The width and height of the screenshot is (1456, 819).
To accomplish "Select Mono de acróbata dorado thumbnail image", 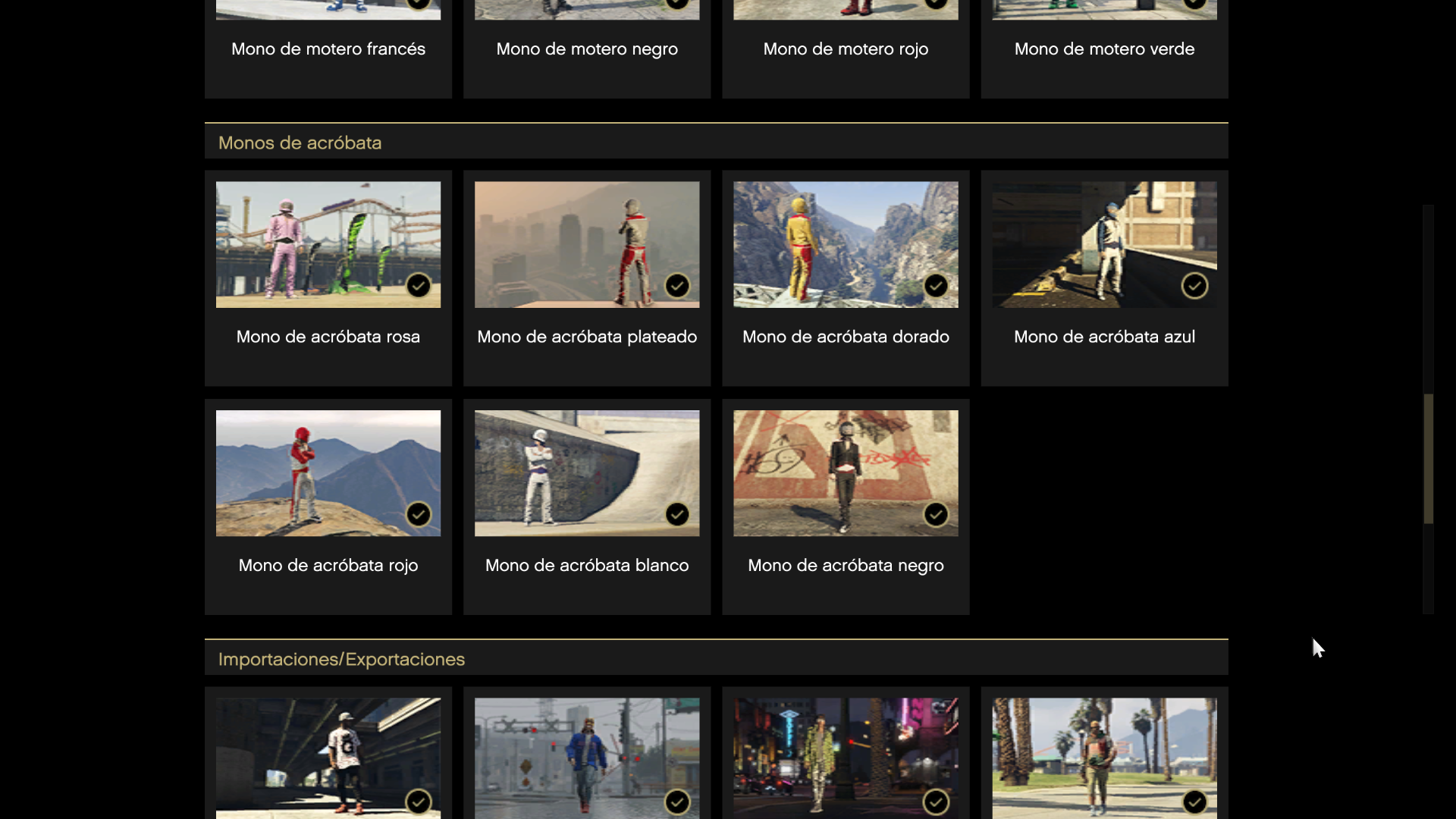I will click(x=846, y=244).
